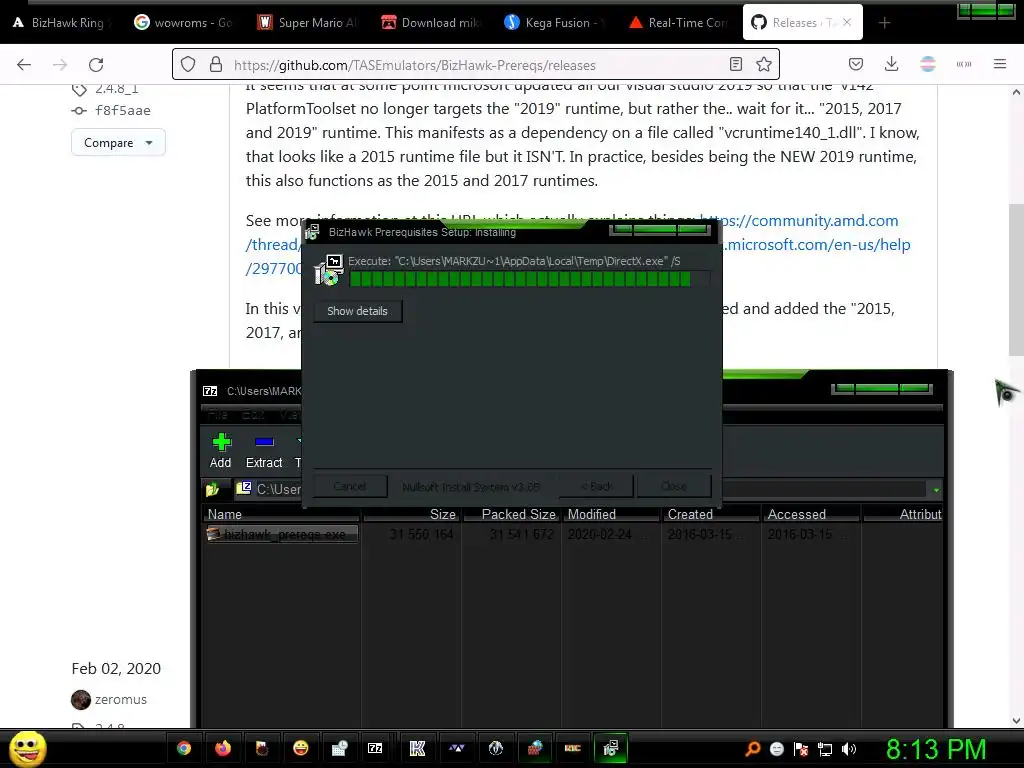The width and height of the screenshot is (1024, 768).
Task: Open the smiley face start button
Action: [28, 748]
